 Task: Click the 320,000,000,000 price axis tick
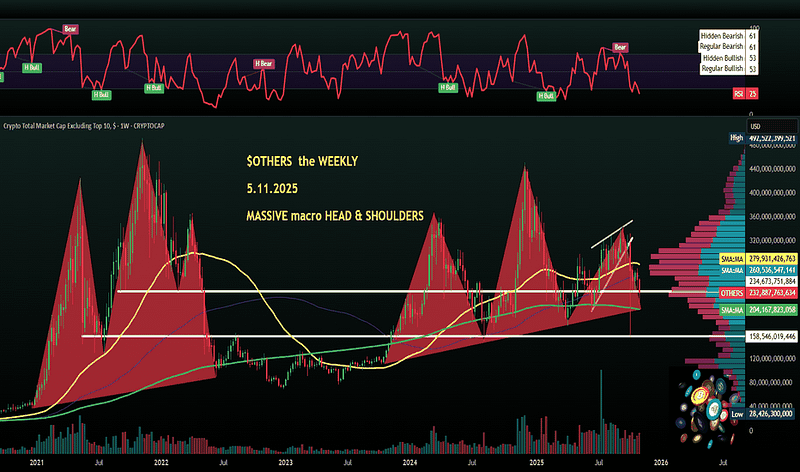[x=772, y=240]
